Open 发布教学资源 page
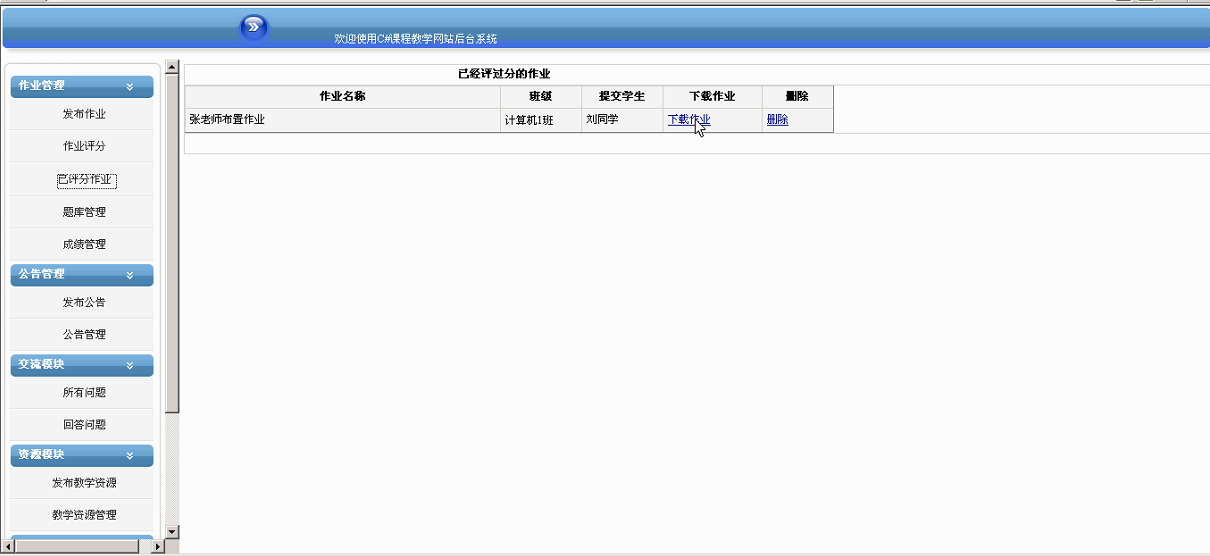 84,482
